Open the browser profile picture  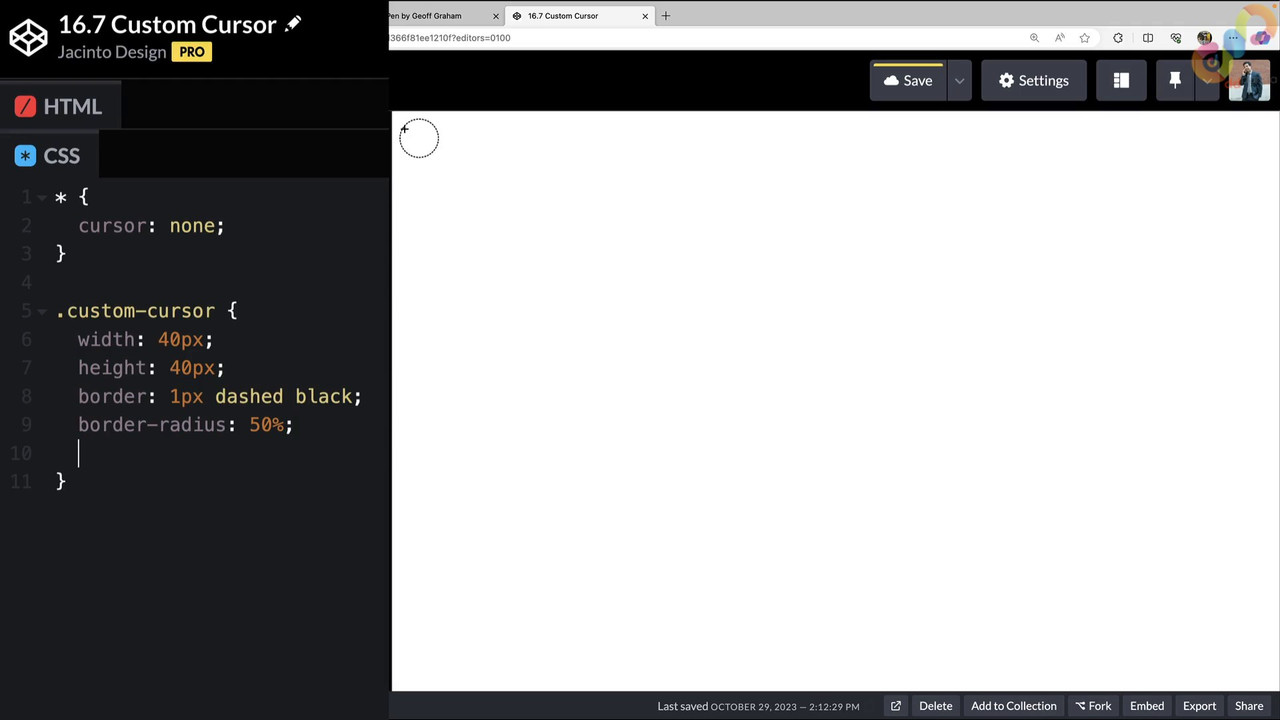coord(1204,38)
